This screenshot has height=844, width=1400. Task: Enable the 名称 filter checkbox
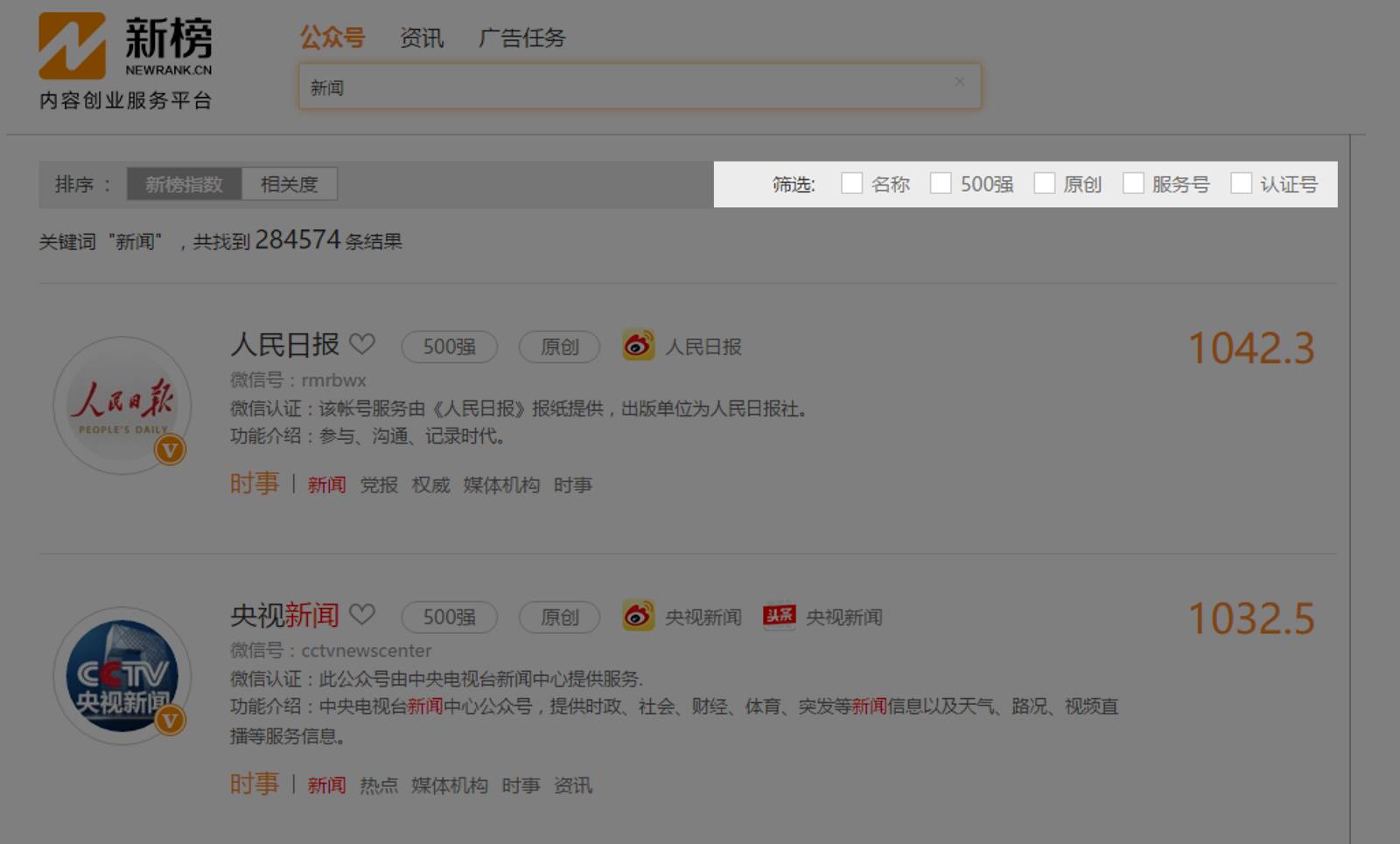pyautogui.click(x=851, y=183)
